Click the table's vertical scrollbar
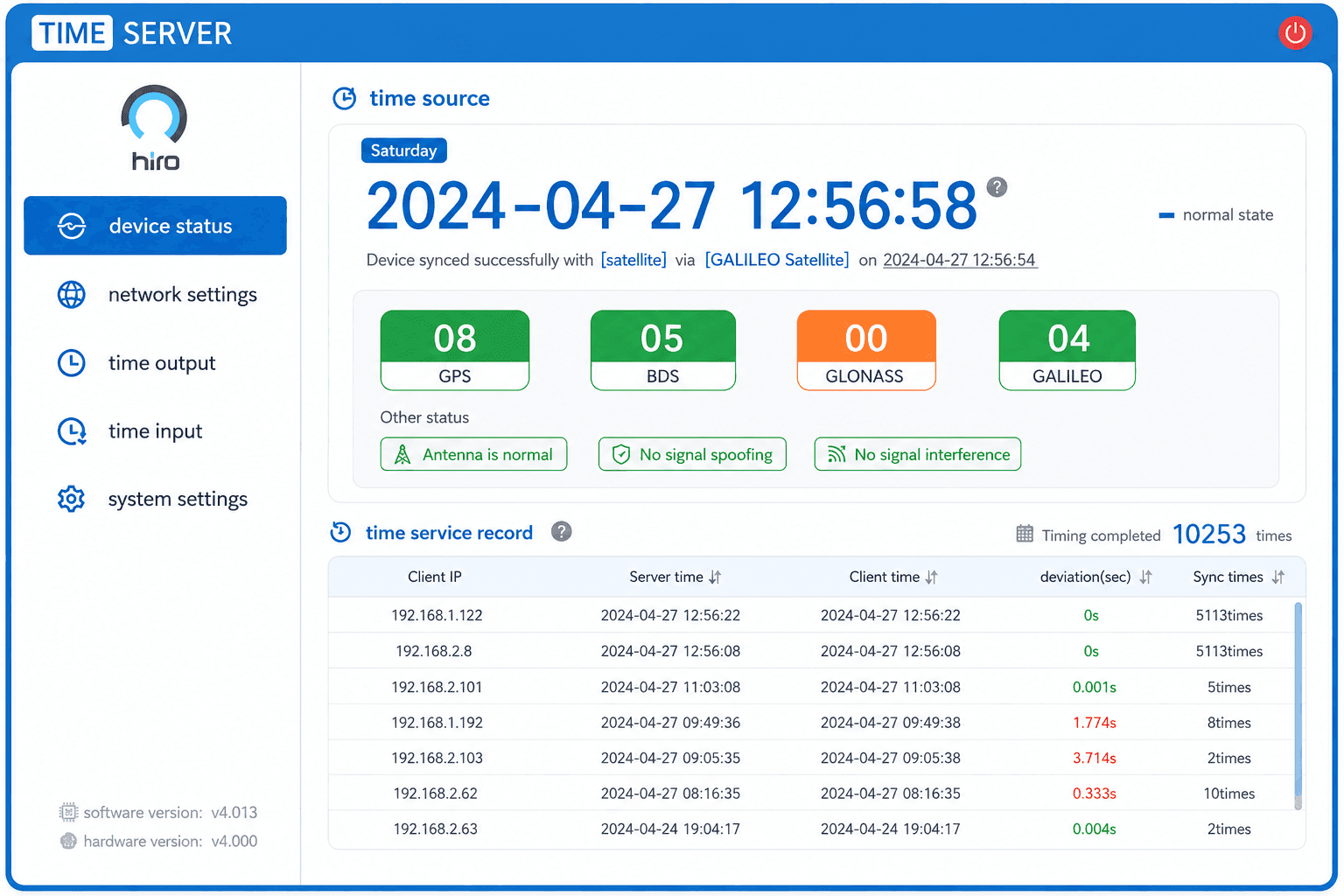The image size is (1344, 896). point(1298,705)
